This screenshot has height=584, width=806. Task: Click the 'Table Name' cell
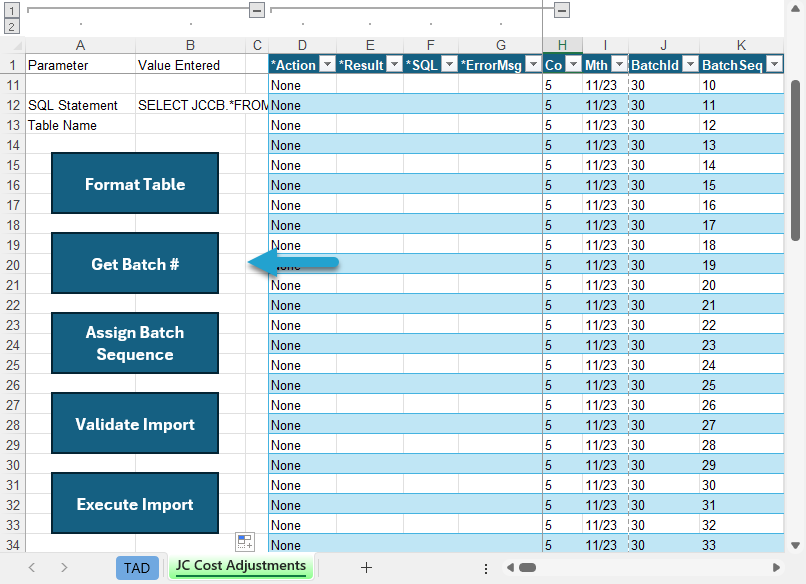(x=80, y=125)
